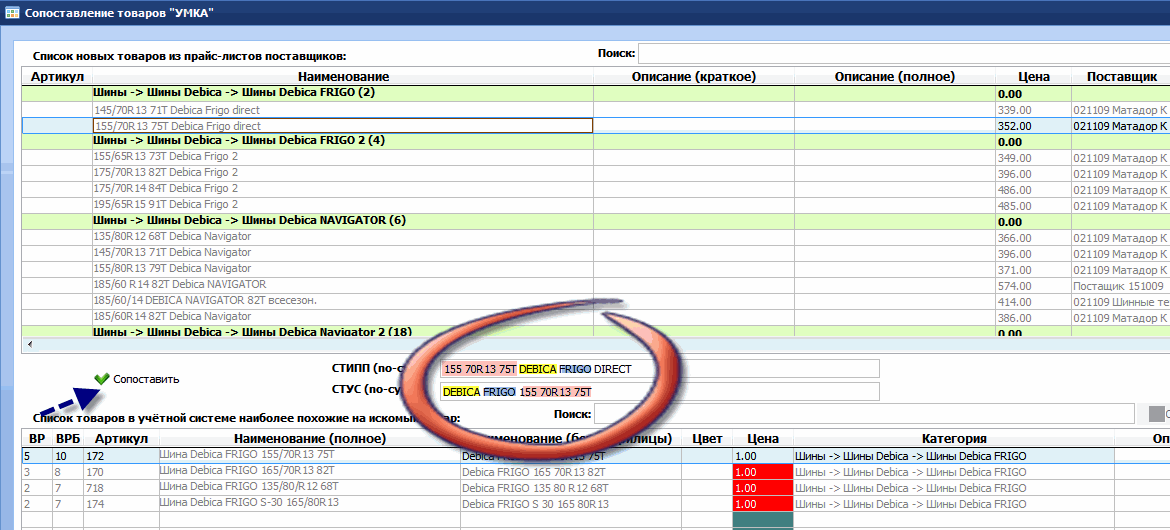Image resolution: width=1170 pixels, height=530 pixels.
Task: Click the СТУС field starting with DEBICA FRIGO
Action: point(660,391)
